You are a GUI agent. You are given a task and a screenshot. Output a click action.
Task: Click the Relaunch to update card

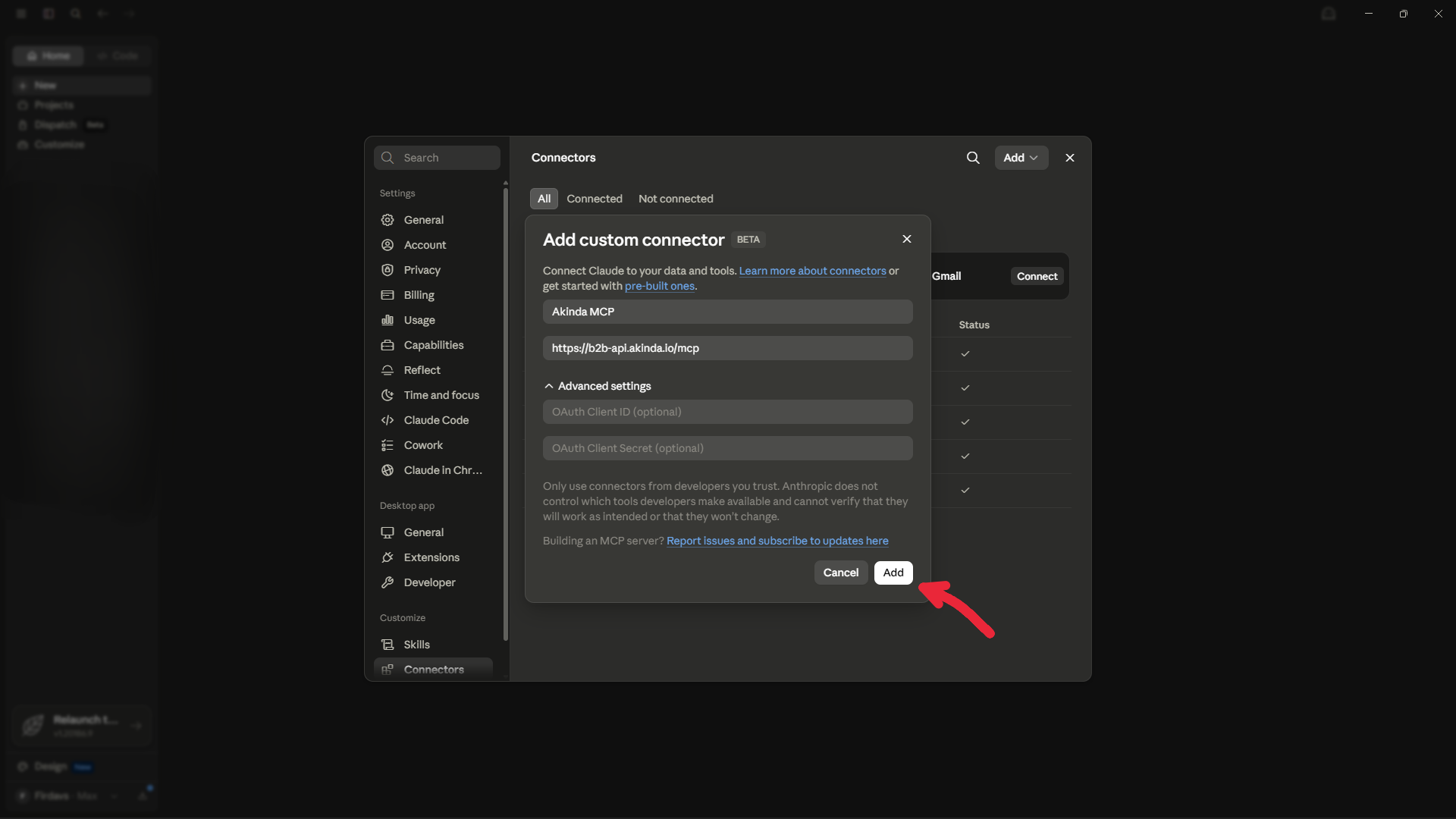[x=82, y=726]
